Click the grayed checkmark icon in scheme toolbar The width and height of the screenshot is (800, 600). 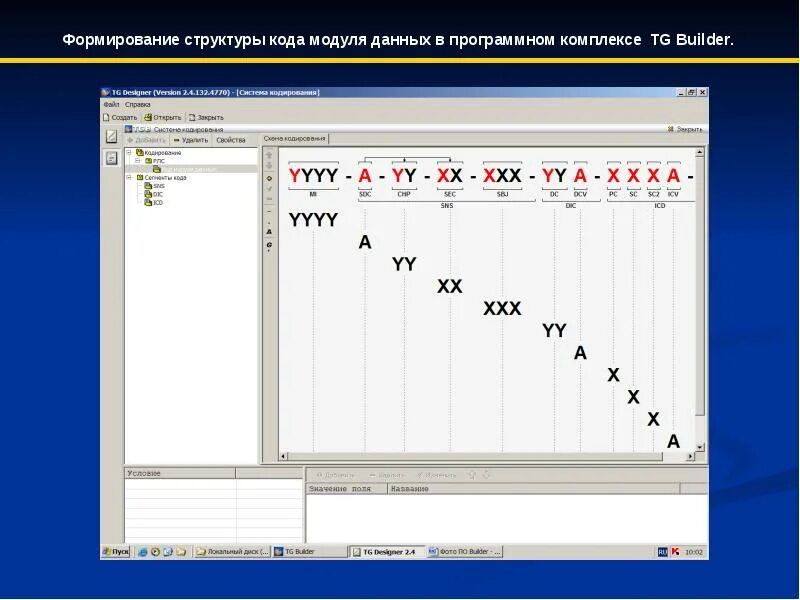(269, 189)
